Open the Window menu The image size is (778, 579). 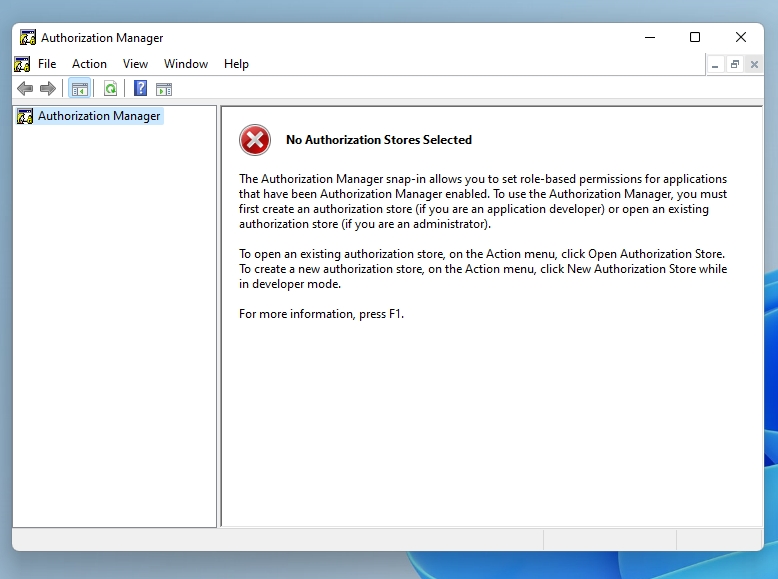coord(186,64)
